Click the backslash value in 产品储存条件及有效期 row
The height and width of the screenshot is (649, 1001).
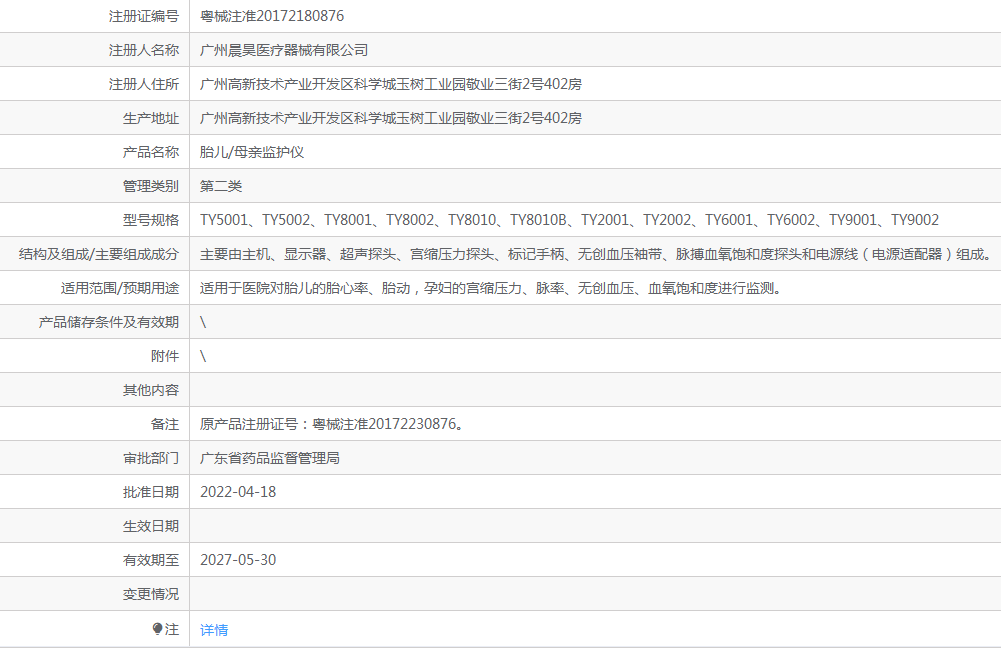(x=203, y=322)
